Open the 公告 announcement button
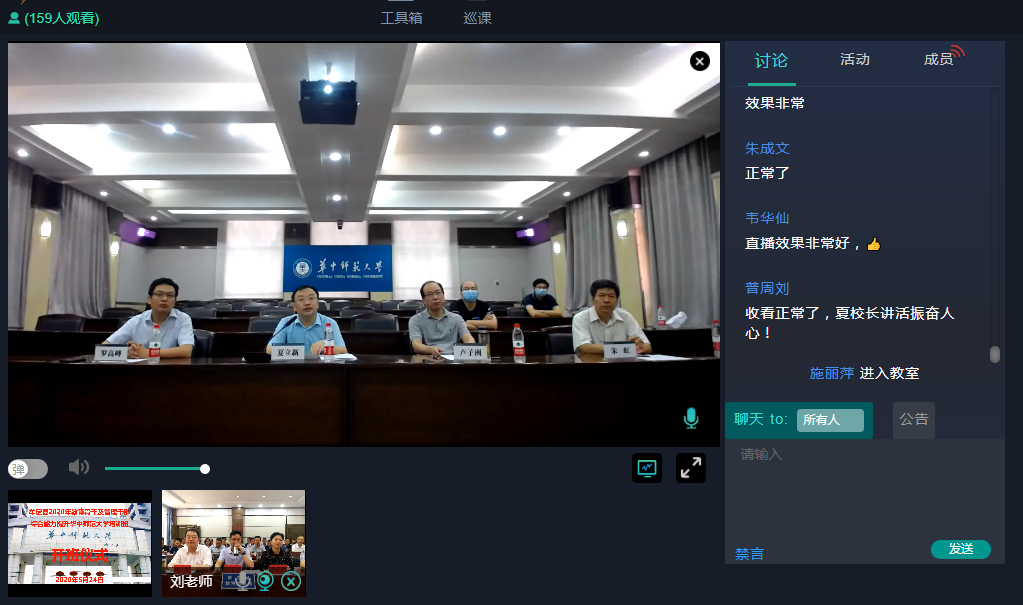This screenshot has height=605, width=1023. pyautogui.click(x=914, y=420)
